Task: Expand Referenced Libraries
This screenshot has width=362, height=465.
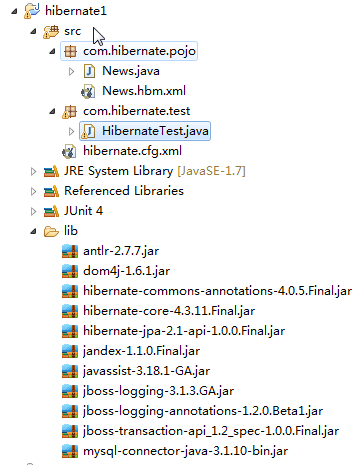Action: pyautogui.click(x=33, y=191)
